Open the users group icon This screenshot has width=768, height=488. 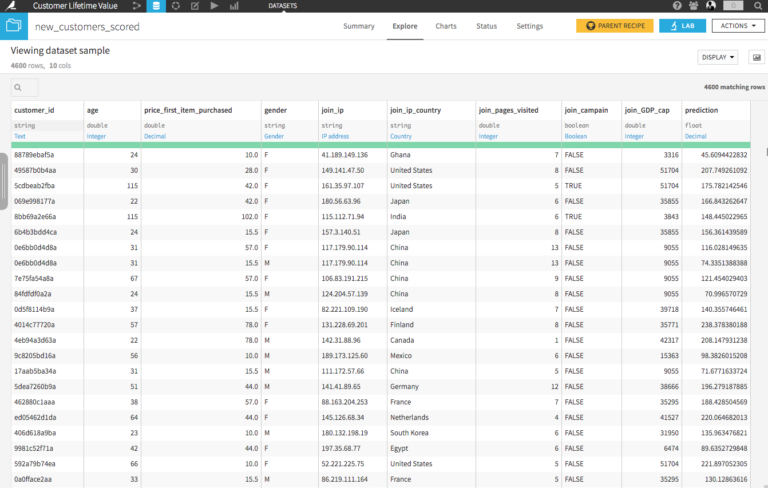[x=694, y=6]
